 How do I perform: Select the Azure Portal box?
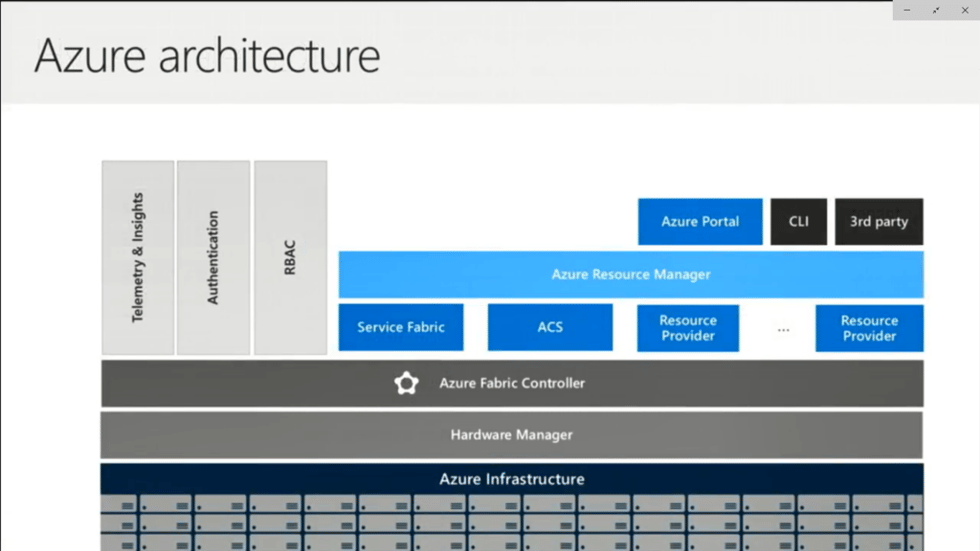tap(700, 222)
